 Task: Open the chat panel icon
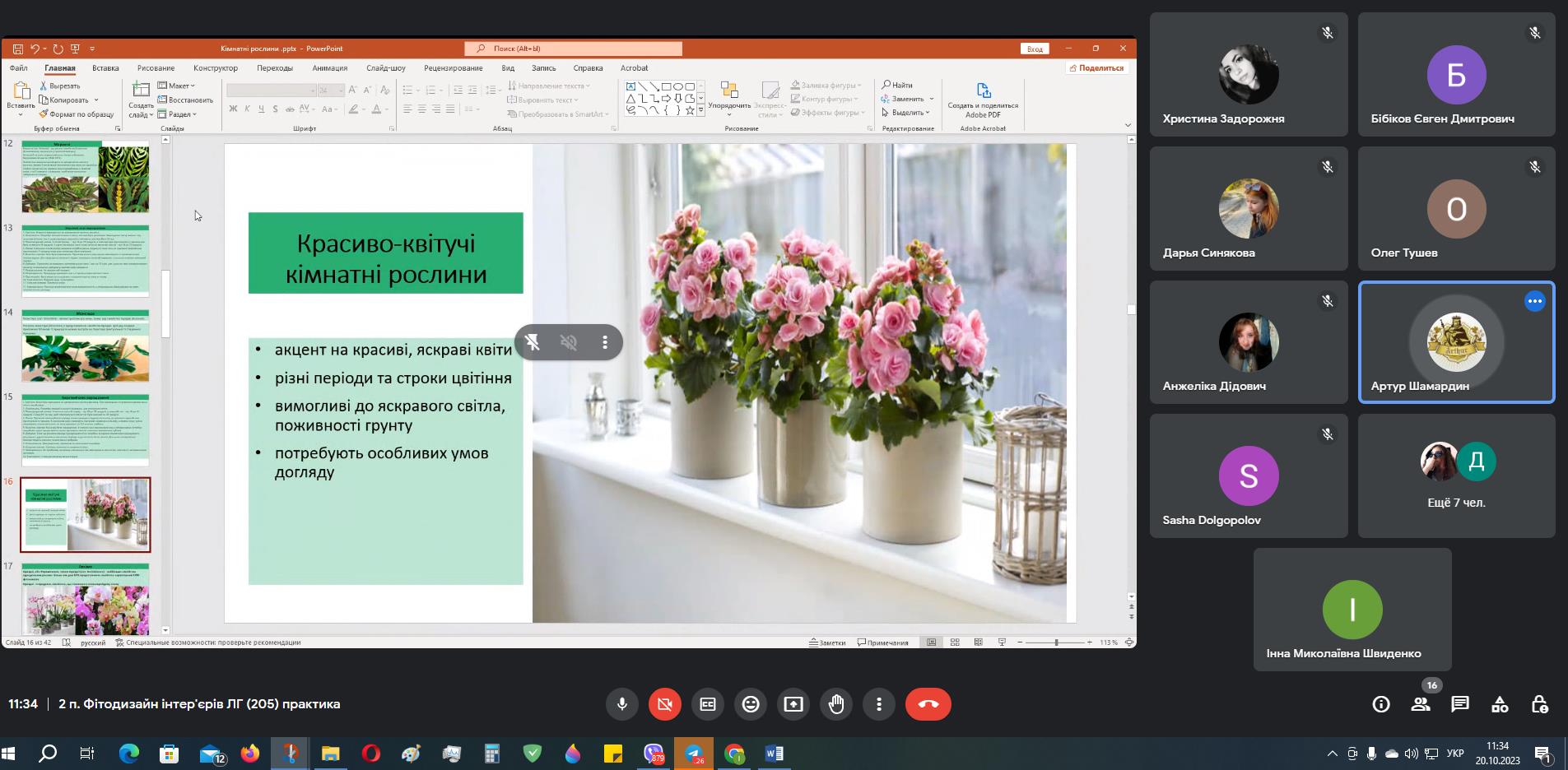[1460, 704]
